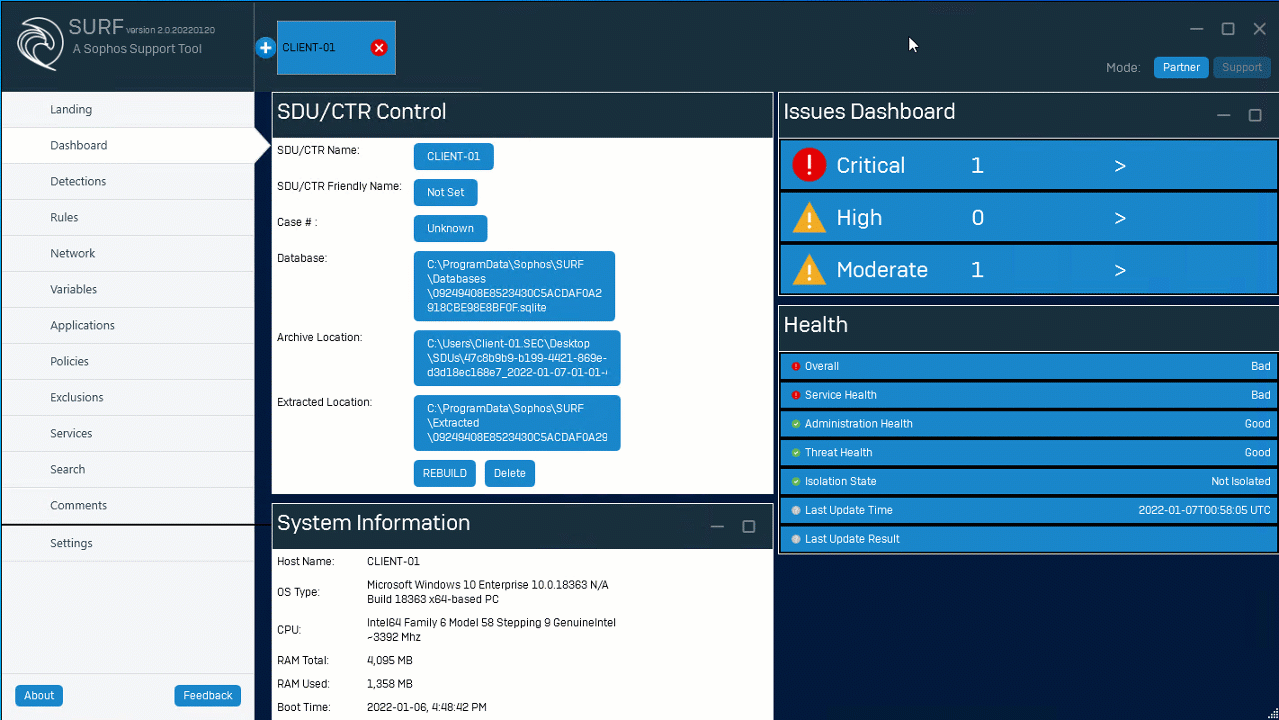Click the Service Health red status icon
Screen dimensions: 1279x720
point(796,396)
